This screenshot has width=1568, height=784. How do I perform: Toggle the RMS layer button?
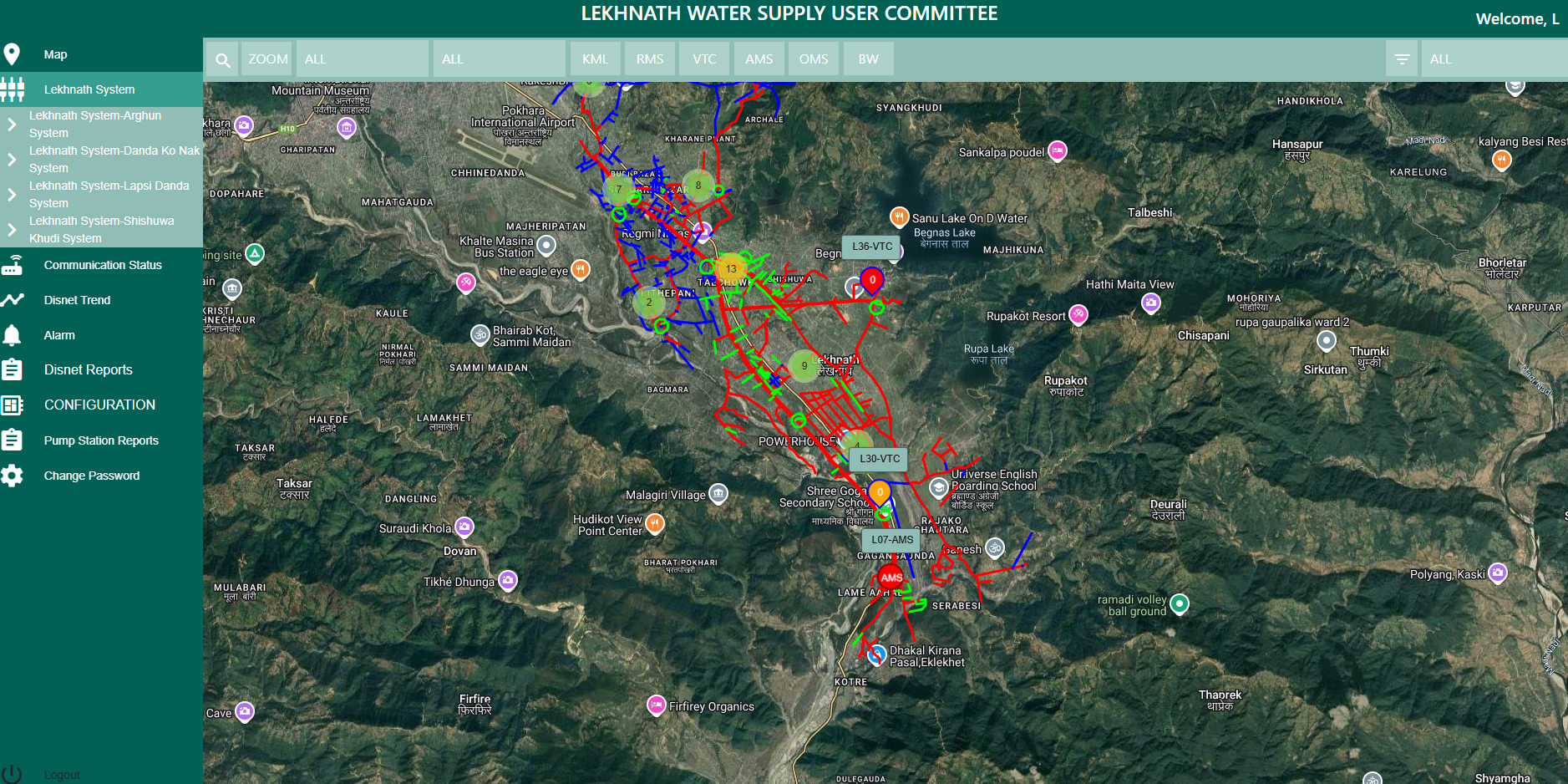(649, 59)
